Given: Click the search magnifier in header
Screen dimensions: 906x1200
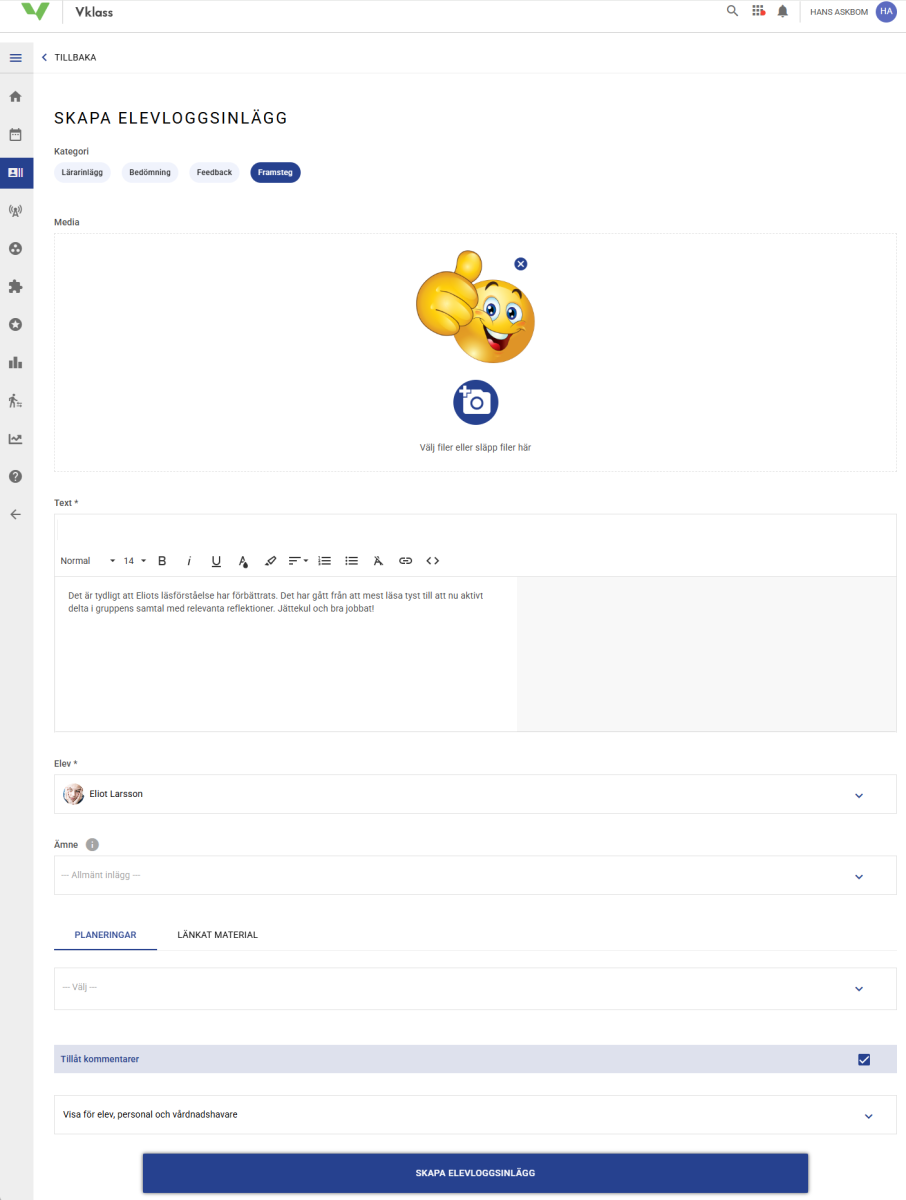Looking at the screenshot, I should [x=732, y=11].
